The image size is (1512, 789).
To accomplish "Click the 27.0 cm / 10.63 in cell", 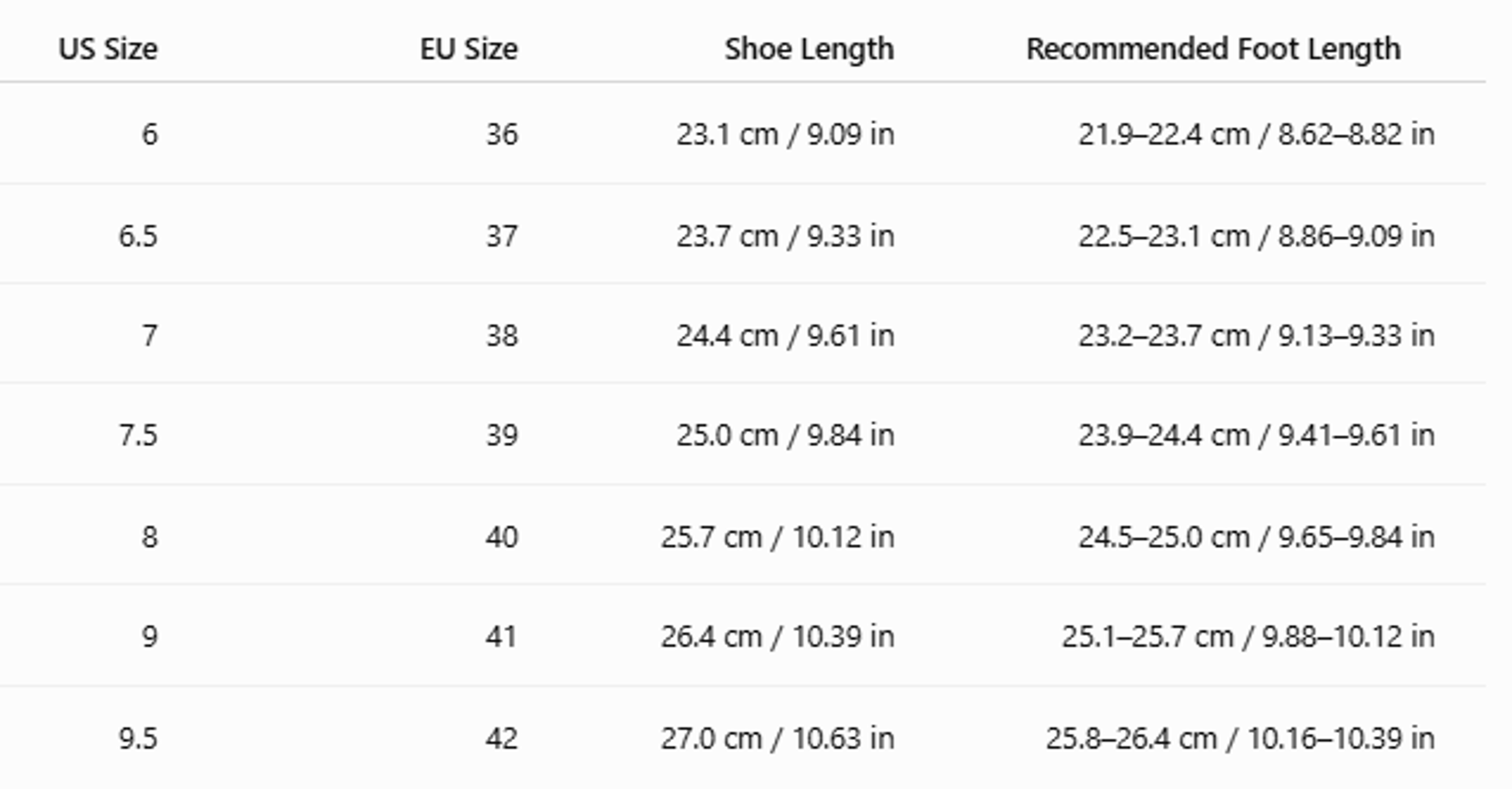I will 778,739.
